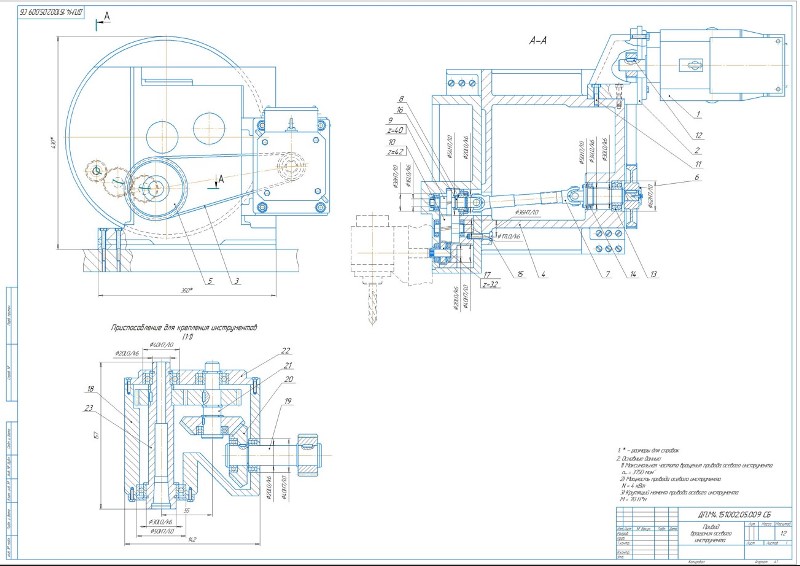The image size is (800, 566).
Task: Click sheet count '12' in the title block
Action: (x=784, y=533)
